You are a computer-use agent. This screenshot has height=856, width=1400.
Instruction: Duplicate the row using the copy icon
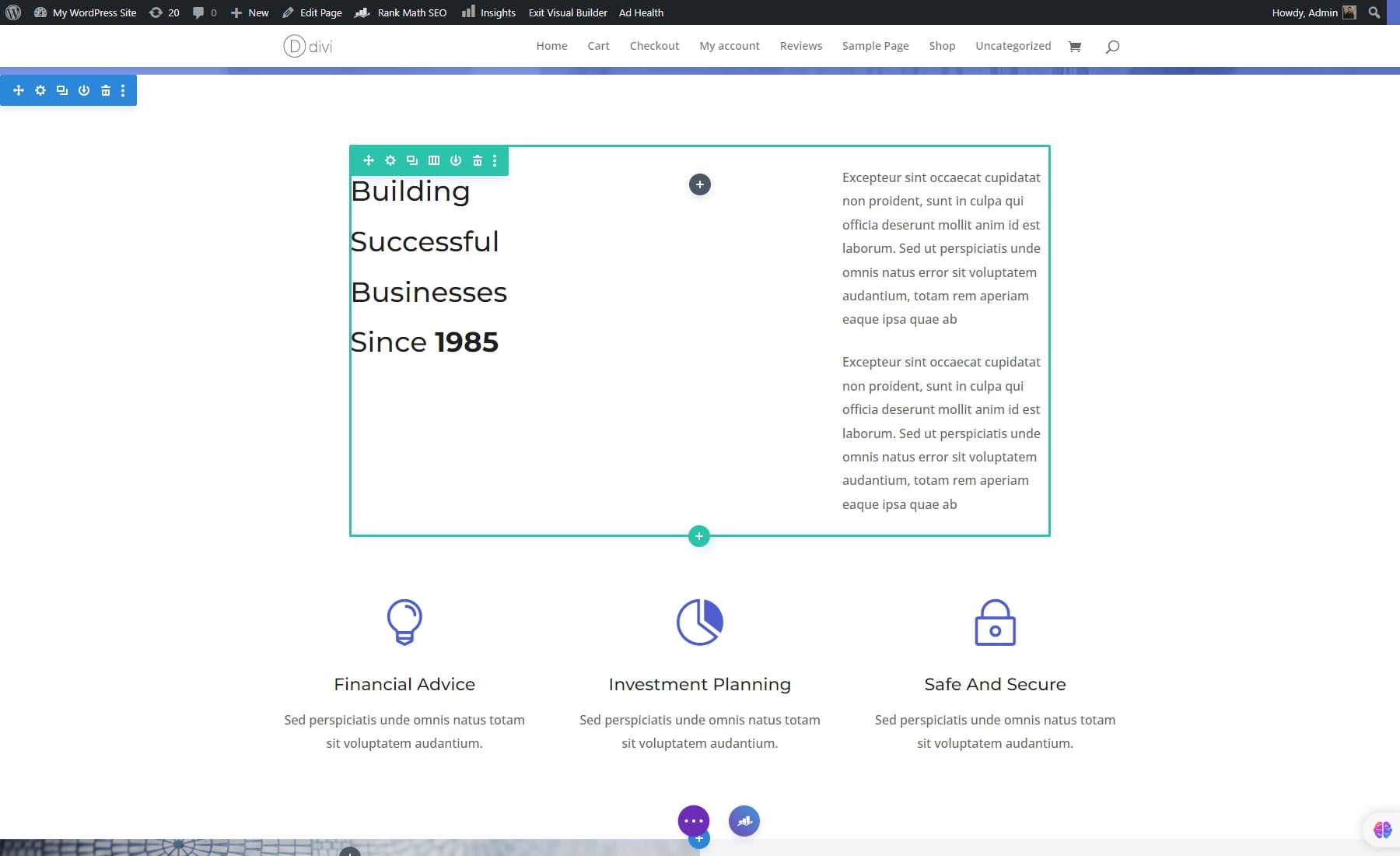pos(411,160)
